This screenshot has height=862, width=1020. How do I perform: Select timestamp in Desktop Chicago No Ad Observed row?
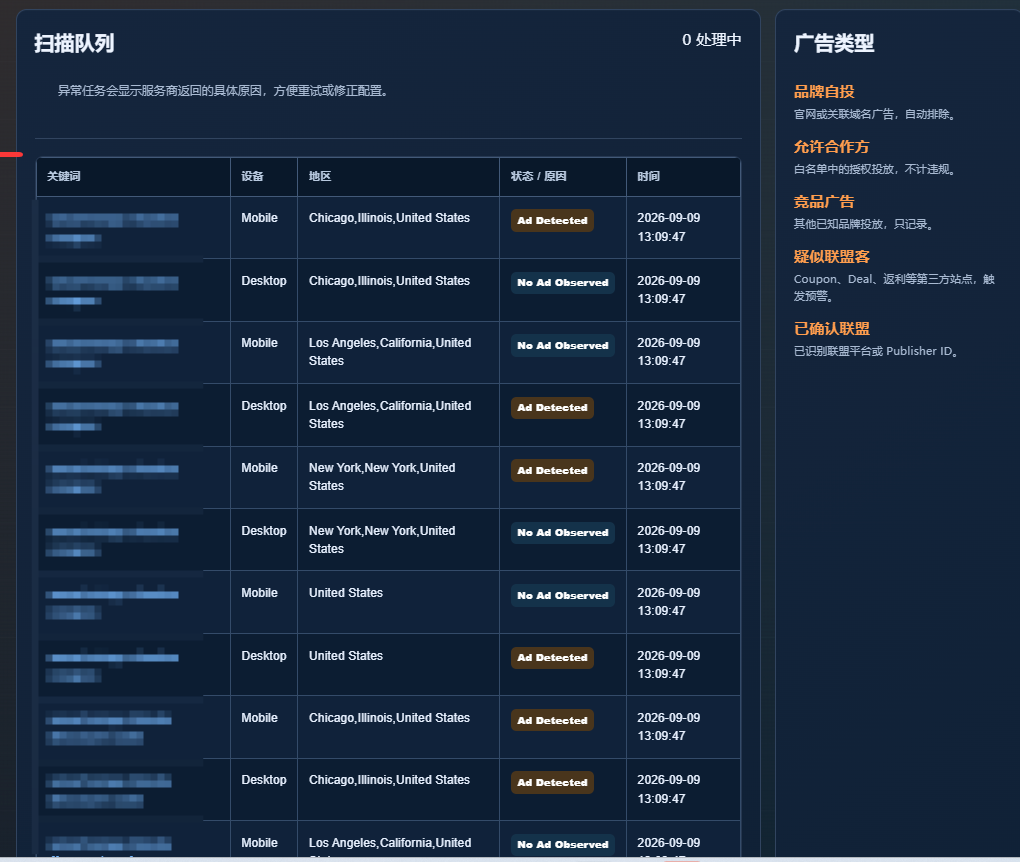(x=668, y=290)
